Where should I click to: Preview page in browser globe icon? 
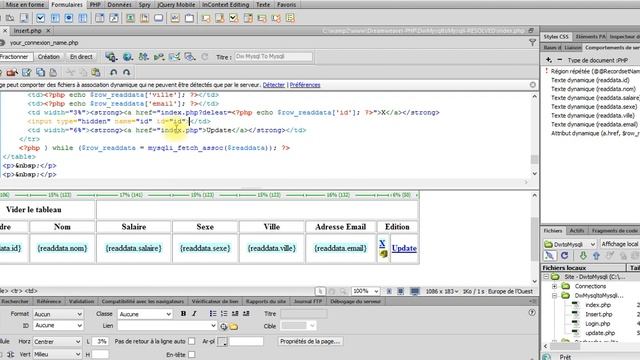(x=128, y=57)
